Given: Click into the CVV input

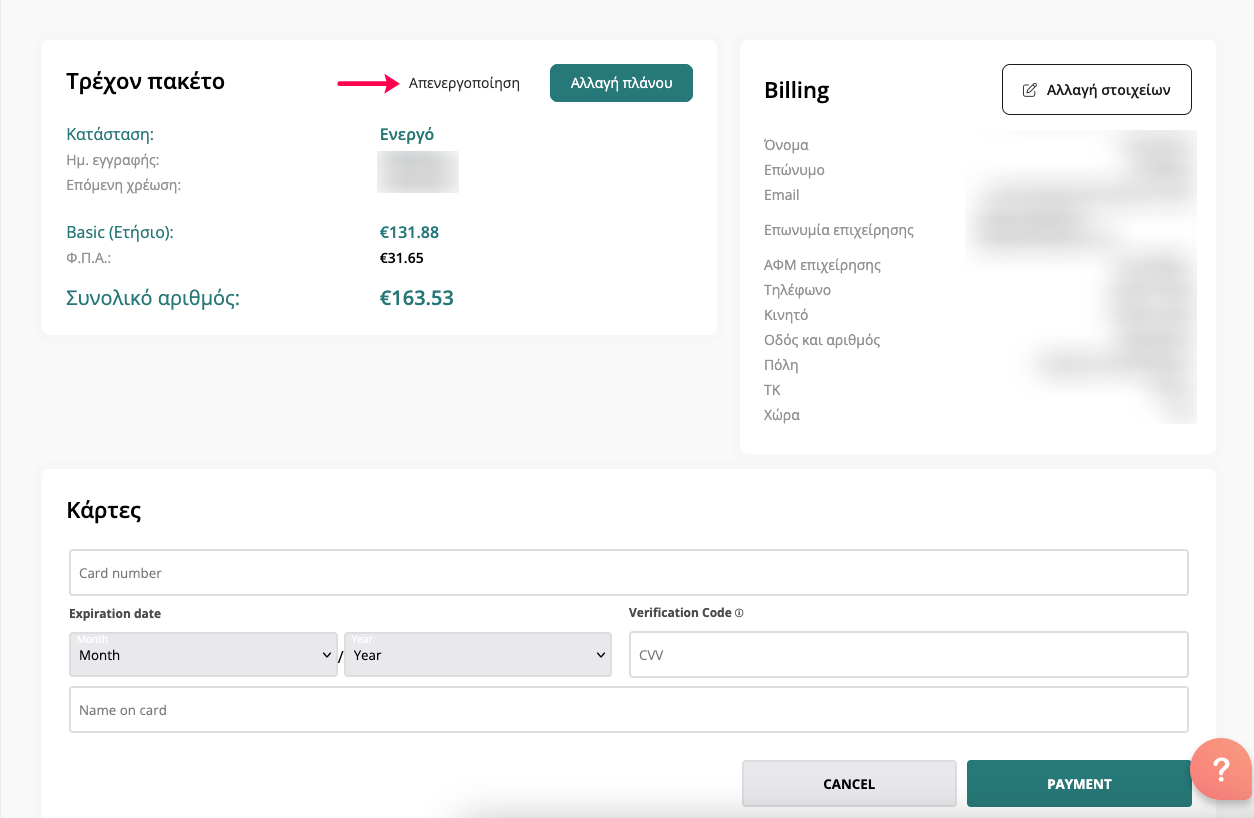Looking at the screenshot, I should [x=908, y=655].
